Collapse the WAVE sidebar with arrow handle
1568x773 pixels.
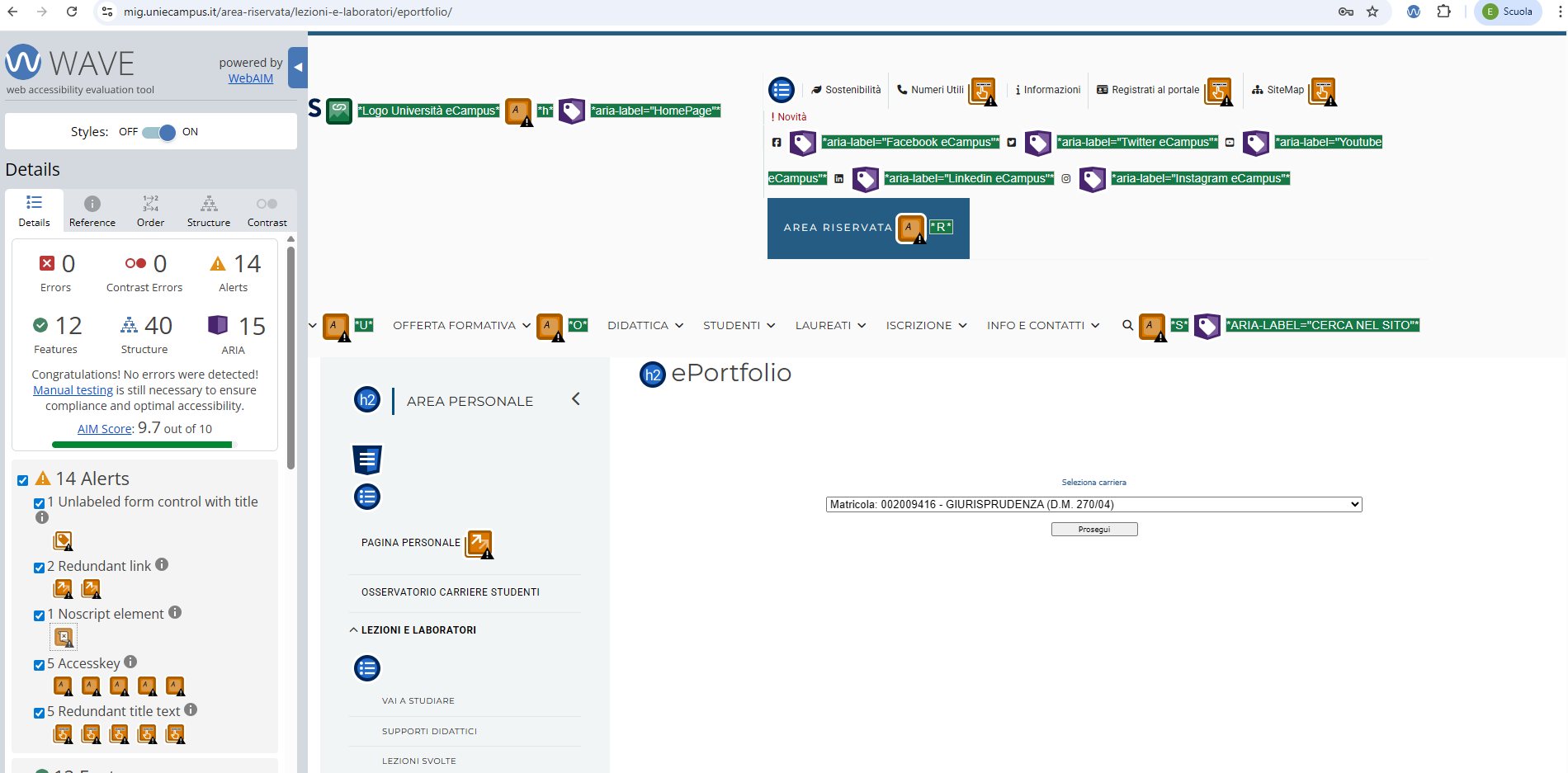pyautogui.click(x=298, y=68)
